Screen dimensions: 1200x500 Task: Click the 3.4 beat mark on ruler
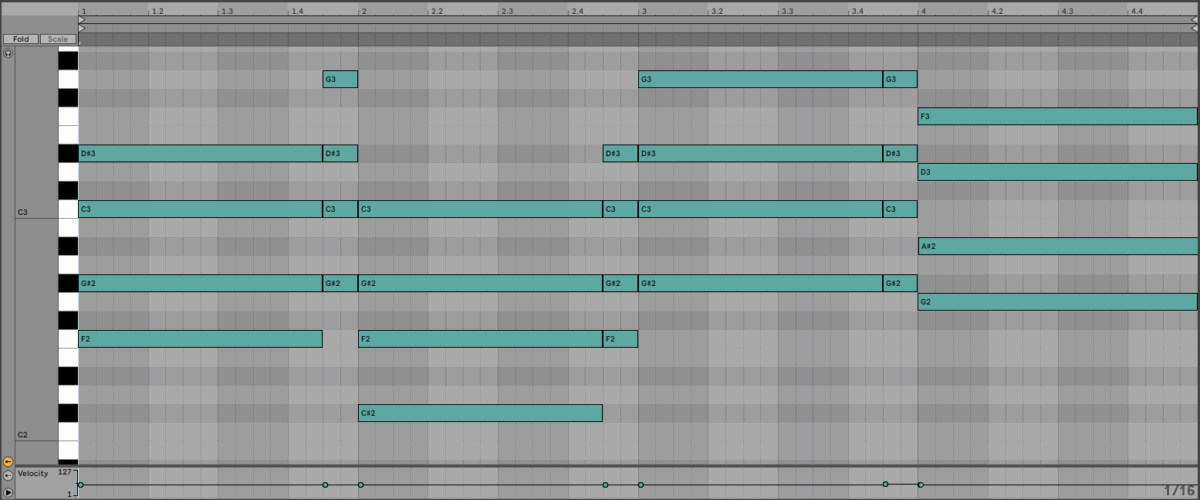click(x=857, y=10)
